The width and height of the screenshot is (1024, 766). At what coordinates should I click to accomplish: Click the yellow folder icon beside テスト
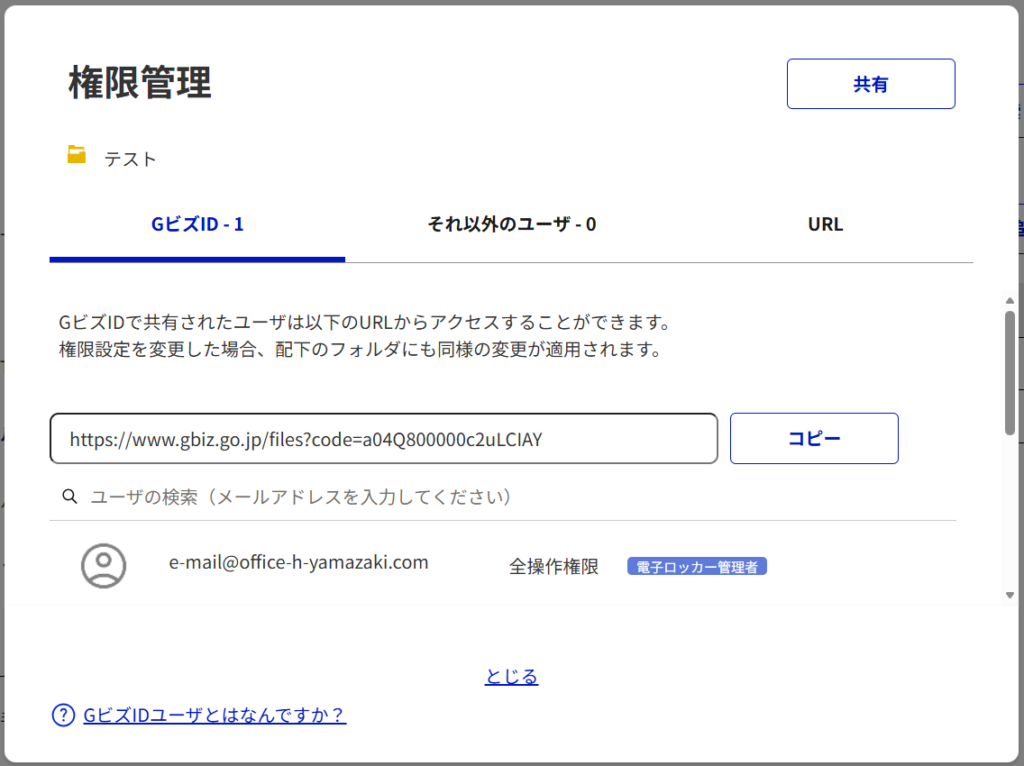77,155
